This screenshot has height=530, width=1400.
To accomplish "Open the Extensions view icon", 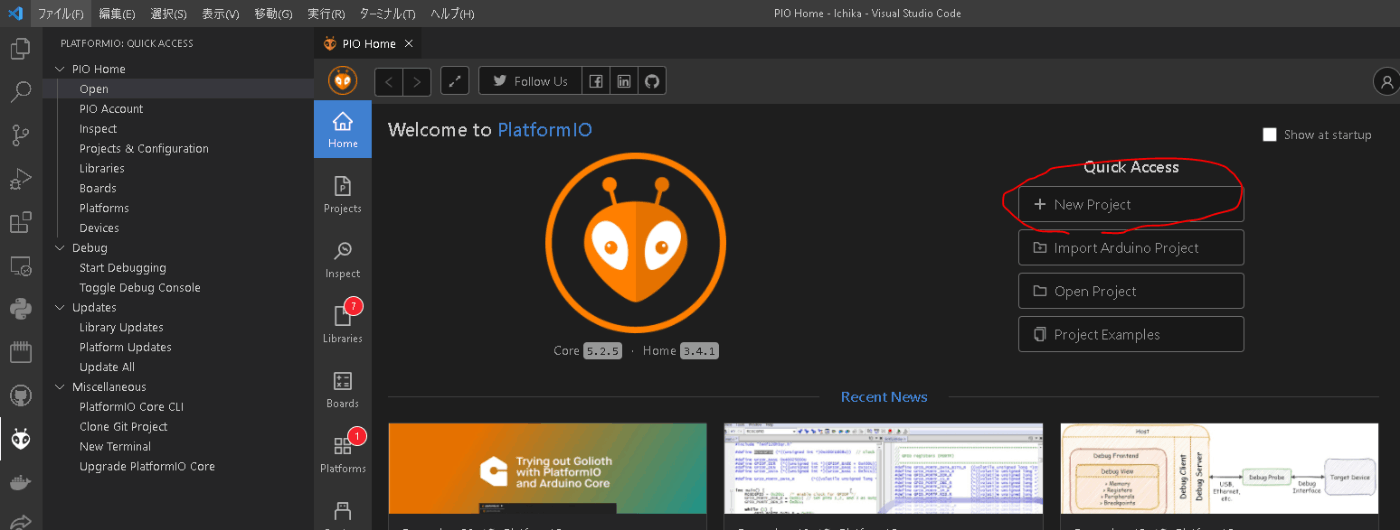I will click(20, 222).
